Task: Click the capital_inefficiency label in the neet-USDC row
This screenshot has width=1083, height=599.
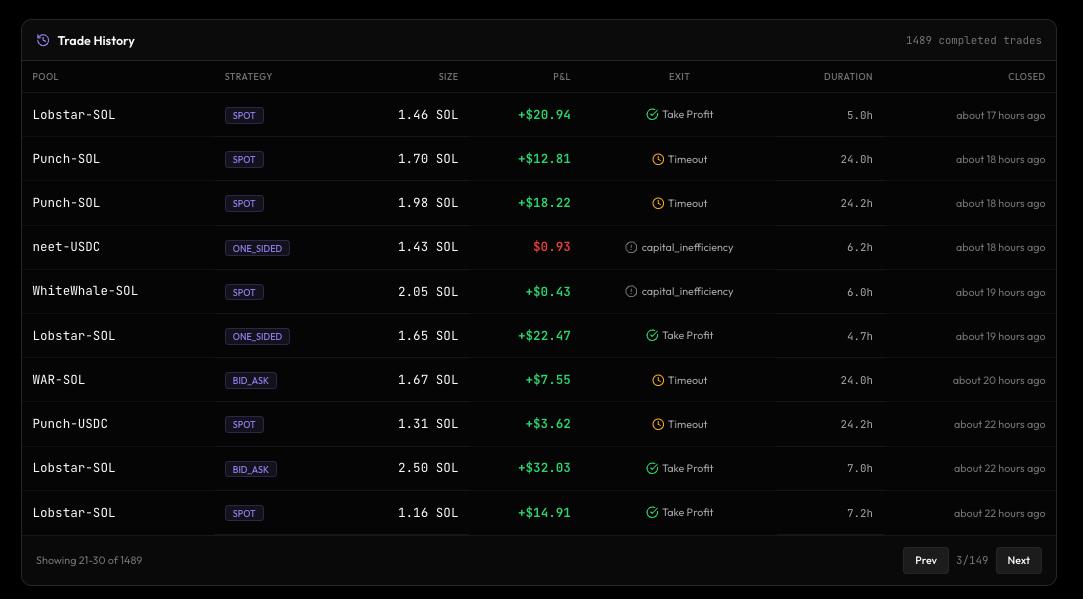Action: click(687, 247)
